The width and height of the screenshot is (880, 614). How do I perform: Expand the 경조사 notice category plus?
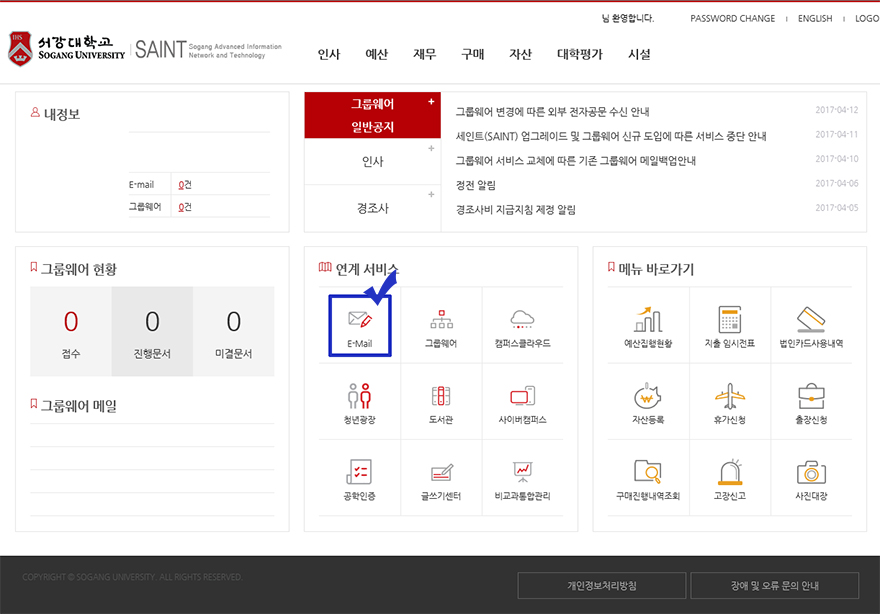[431, 195]
